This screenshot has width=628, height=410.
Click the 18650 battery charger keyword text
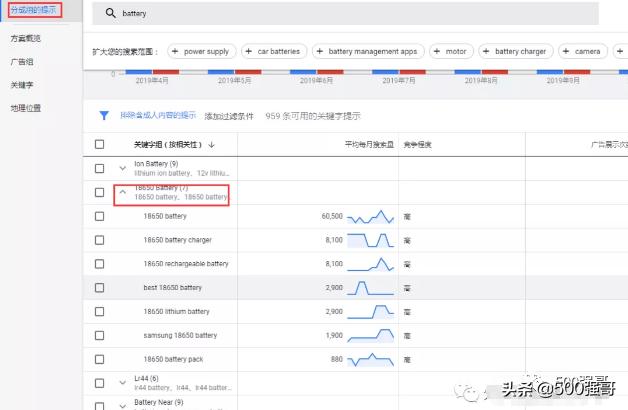[177, 240]
